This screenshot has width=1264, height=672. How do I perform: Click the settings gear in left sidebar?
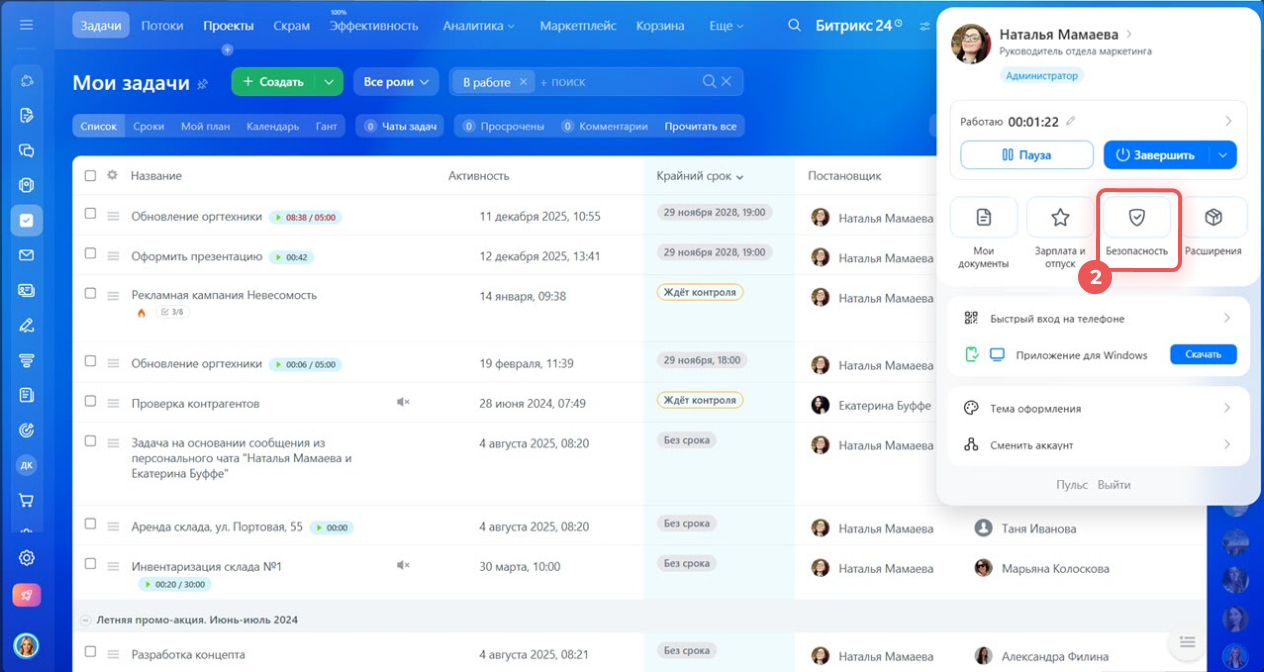coord(27,558)
